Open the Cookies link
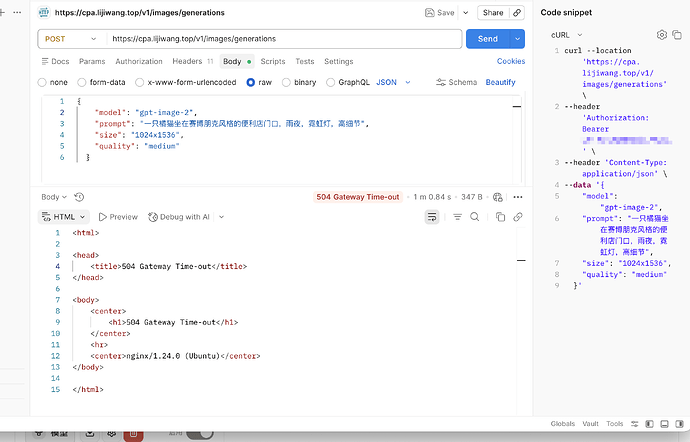Screen dimensions: 690x442 point(511,61)
